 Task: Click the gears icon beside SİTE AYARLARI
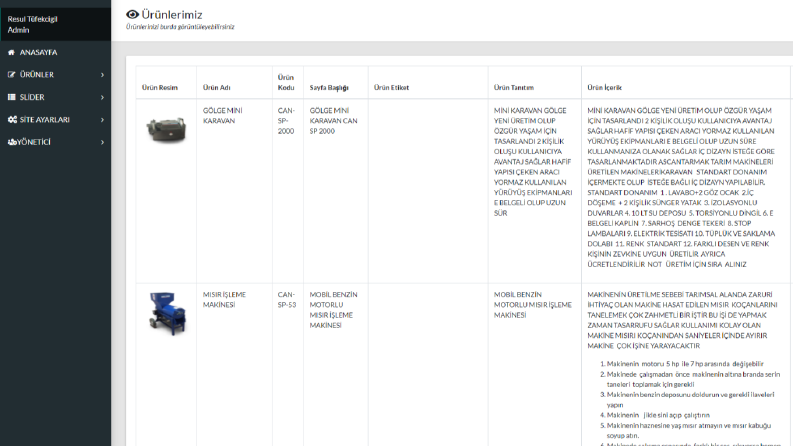[12, 119]
